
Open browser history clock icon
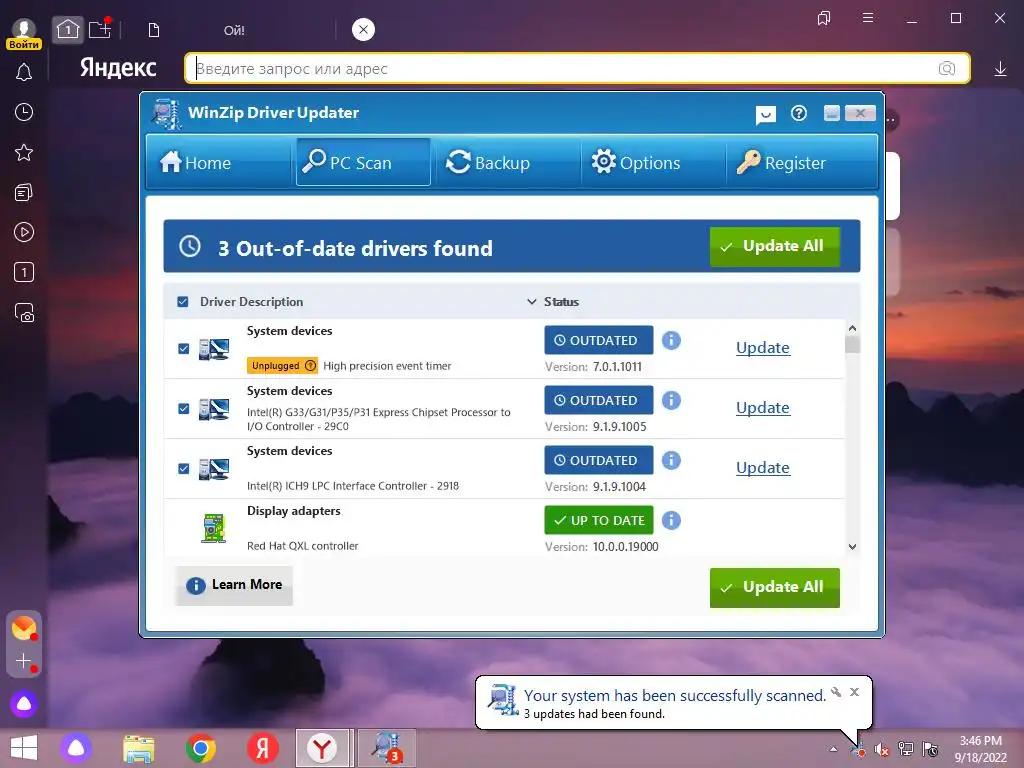(24, 112)
